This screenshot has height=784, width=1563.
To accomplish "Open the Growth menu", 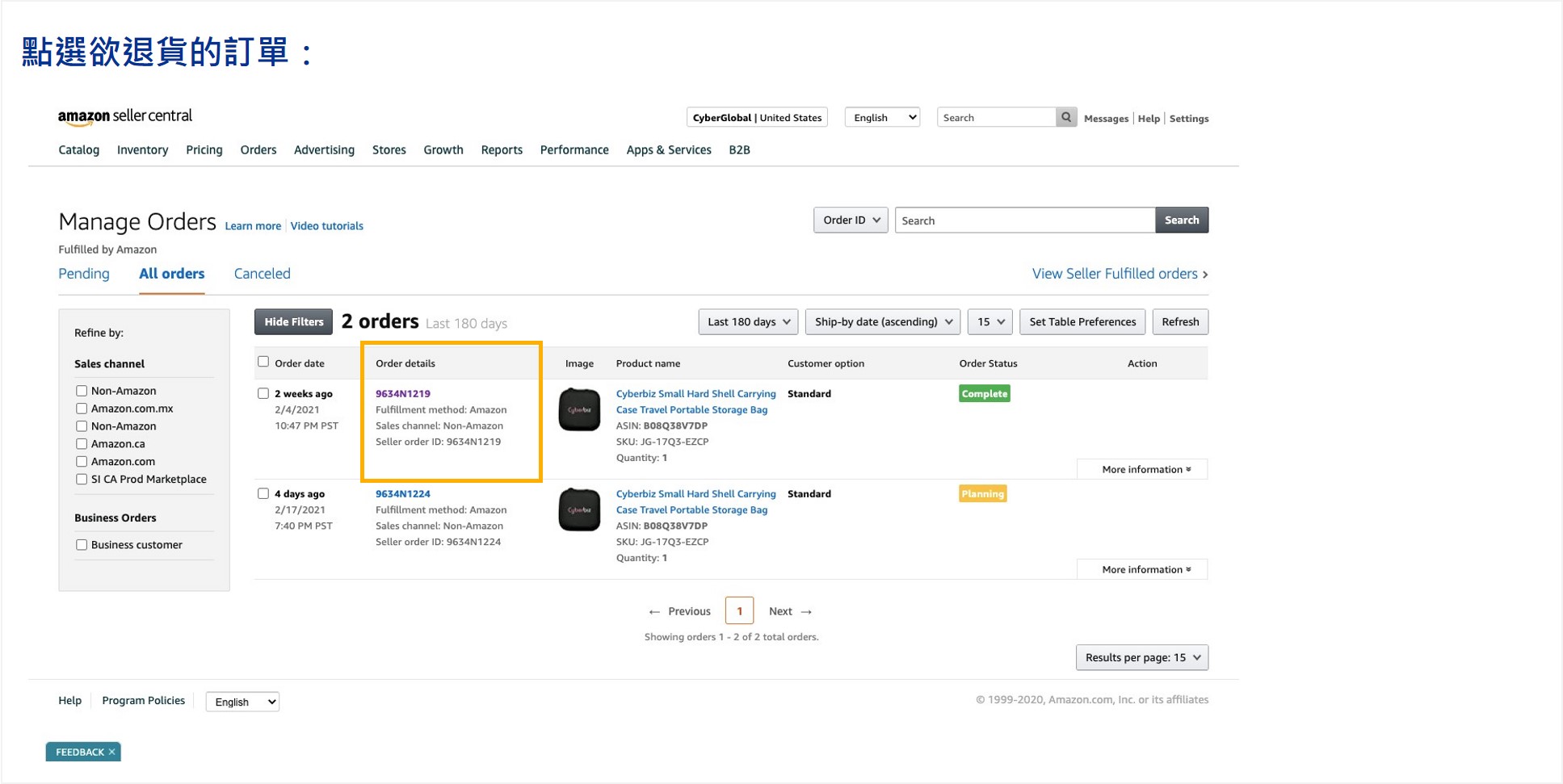I will click(x=443, y=150).
